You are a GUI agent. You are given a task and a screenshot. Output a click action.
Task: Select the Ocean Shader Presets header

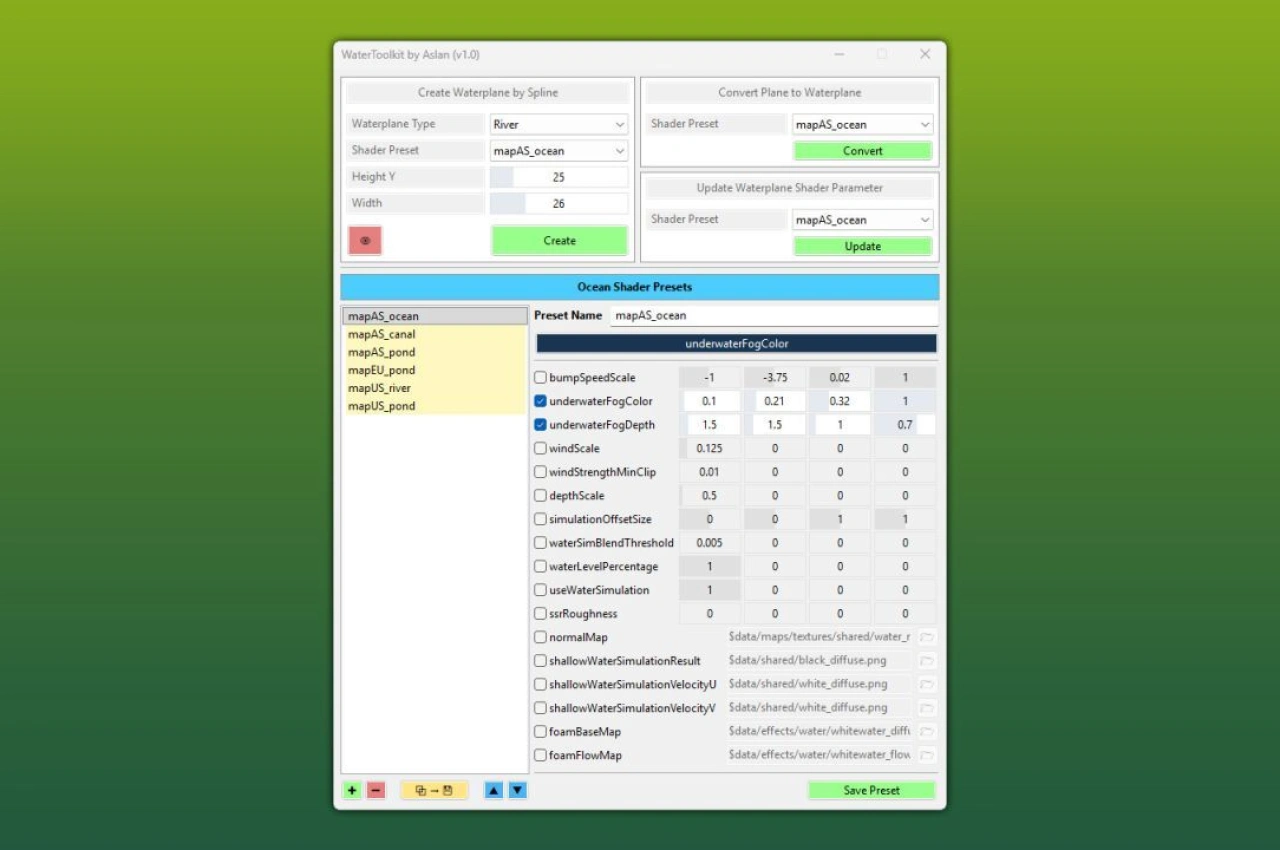pos(635,287)
